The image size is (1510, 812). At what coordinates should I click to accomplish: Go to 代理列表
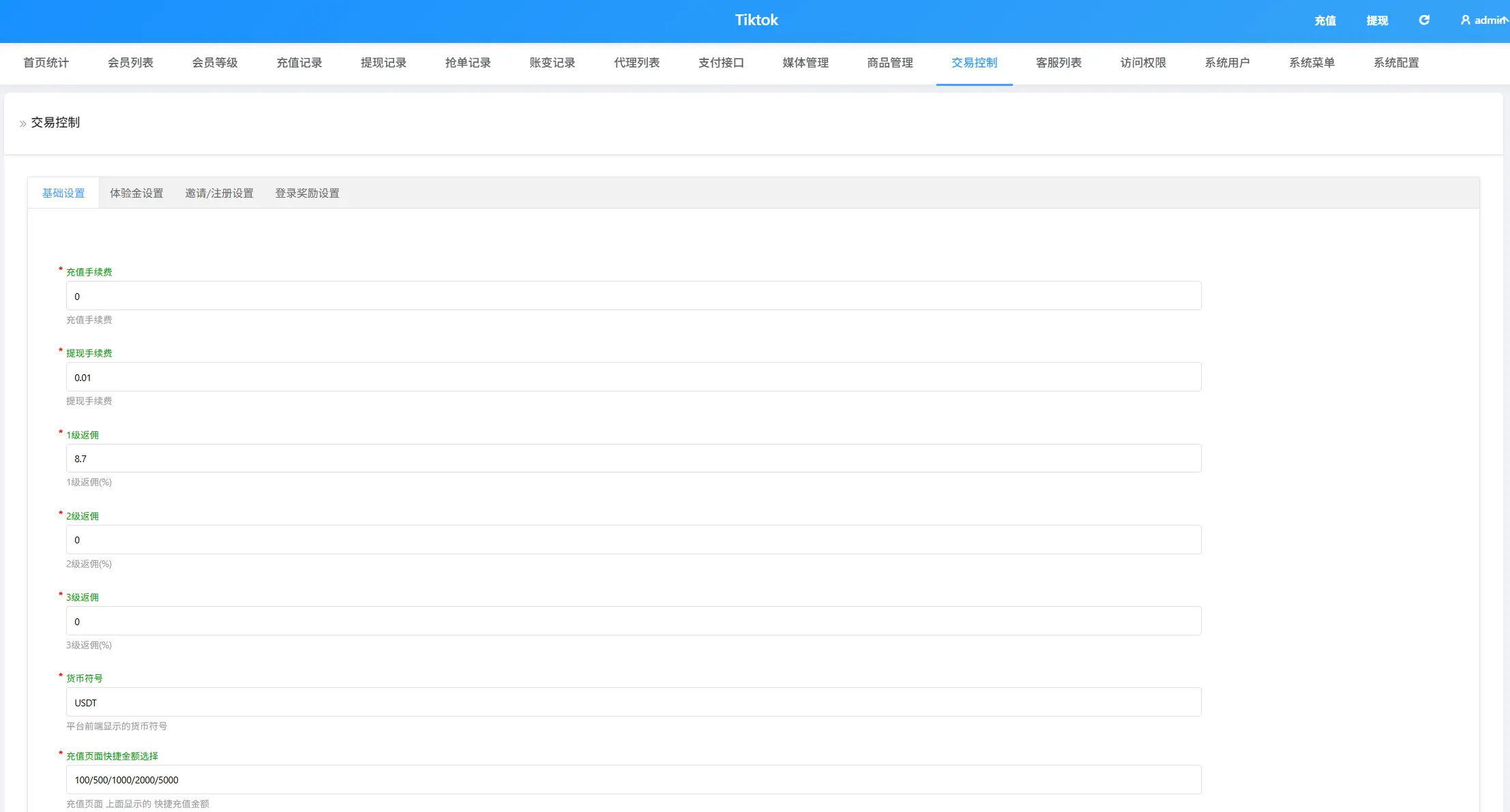(x=637, y=63)
